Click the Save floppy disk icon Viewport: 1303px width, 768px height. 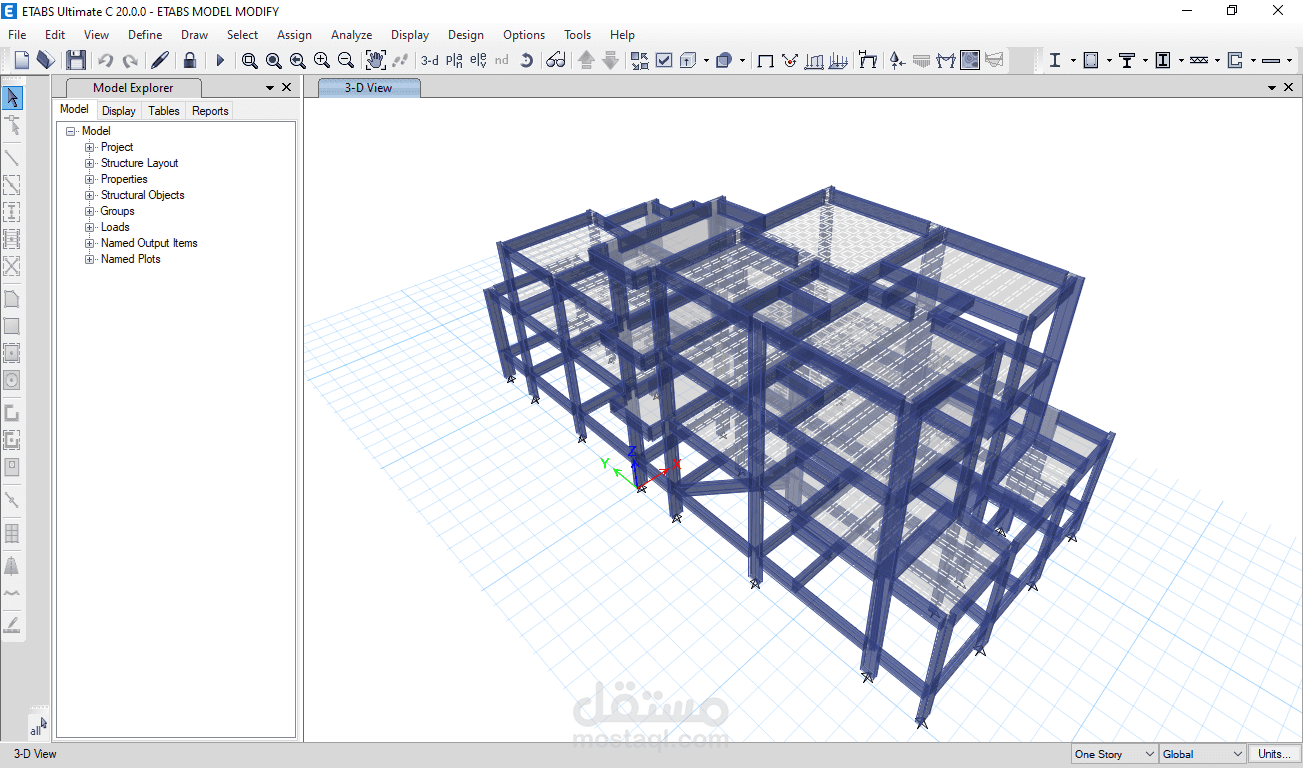[76, 60]
